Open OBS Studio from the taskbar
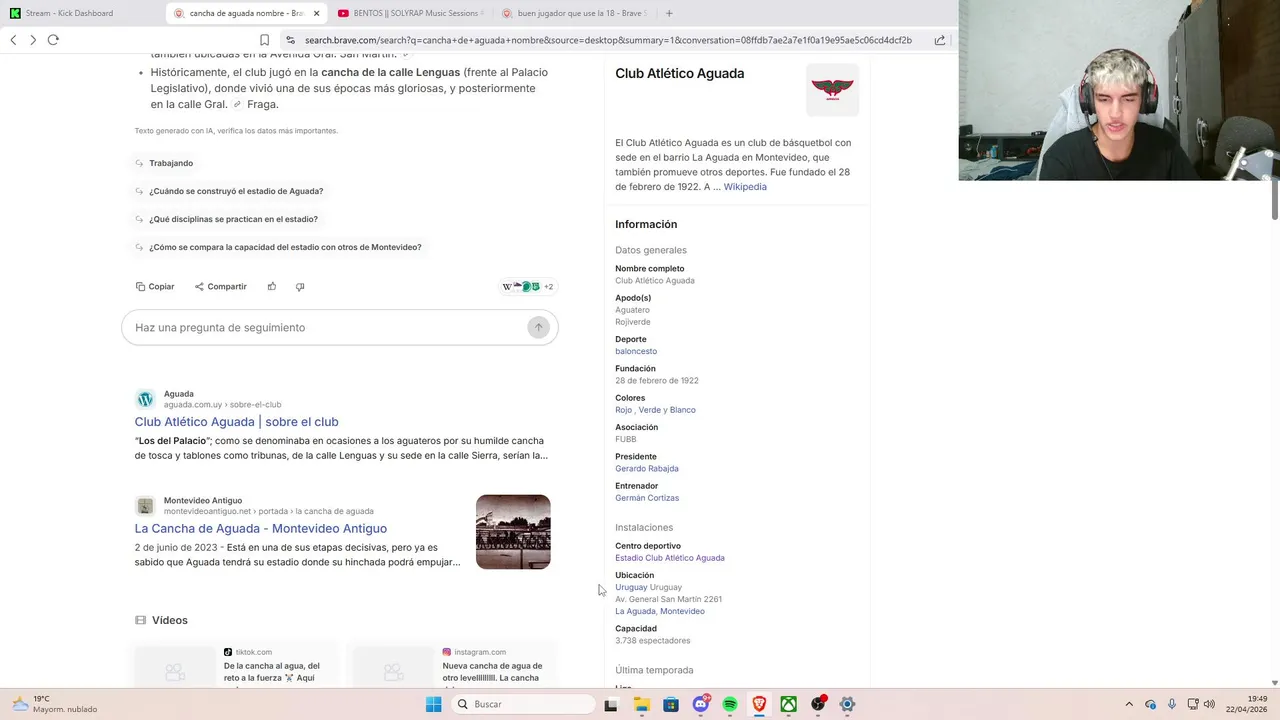Screen dimensions: 1280x720 [x=818, y=704]
